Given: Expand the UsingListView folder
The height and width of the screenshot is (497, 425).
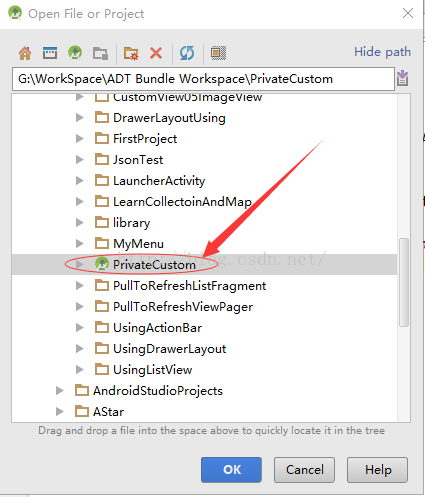Looking at the screenshot, I should point(80,369).
